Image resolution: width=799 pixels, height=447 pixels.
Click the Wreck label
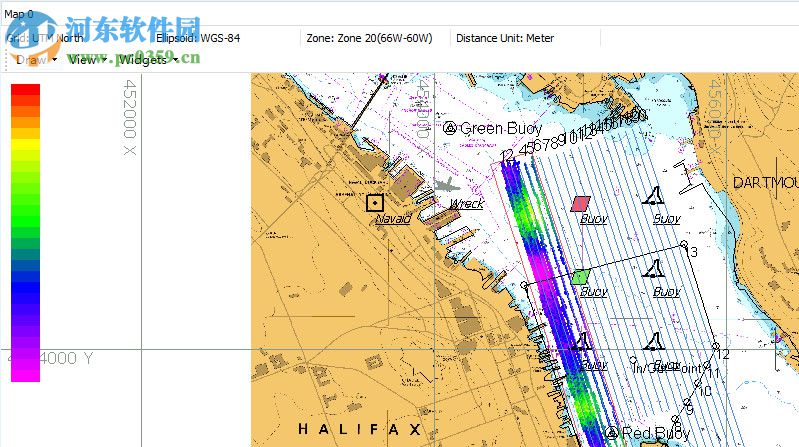(x=467, y=204)
